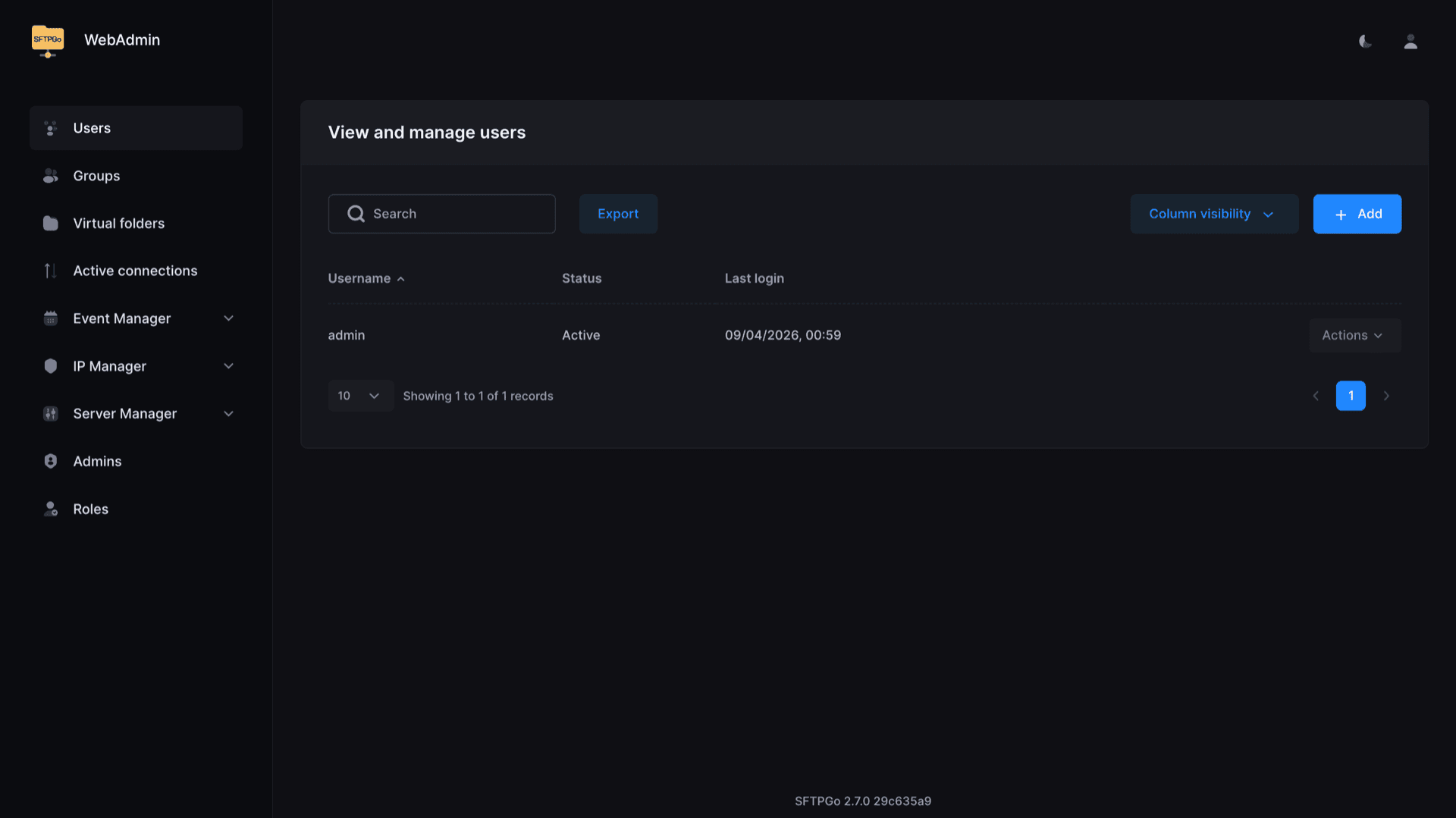Go to Virtual folders

point(136,223)
